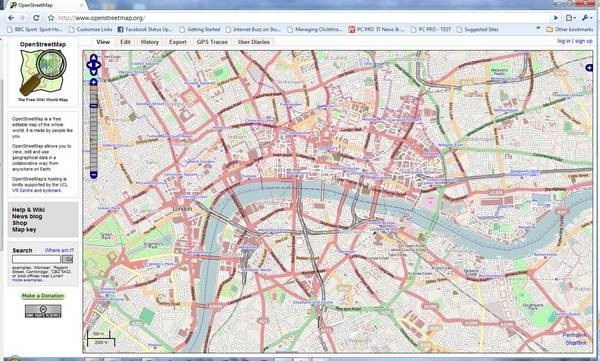Image resolution: width=600 pixels, height=361 pixels.
Task: Open the Chrome page menu dropdown
Action: point(571,18)
